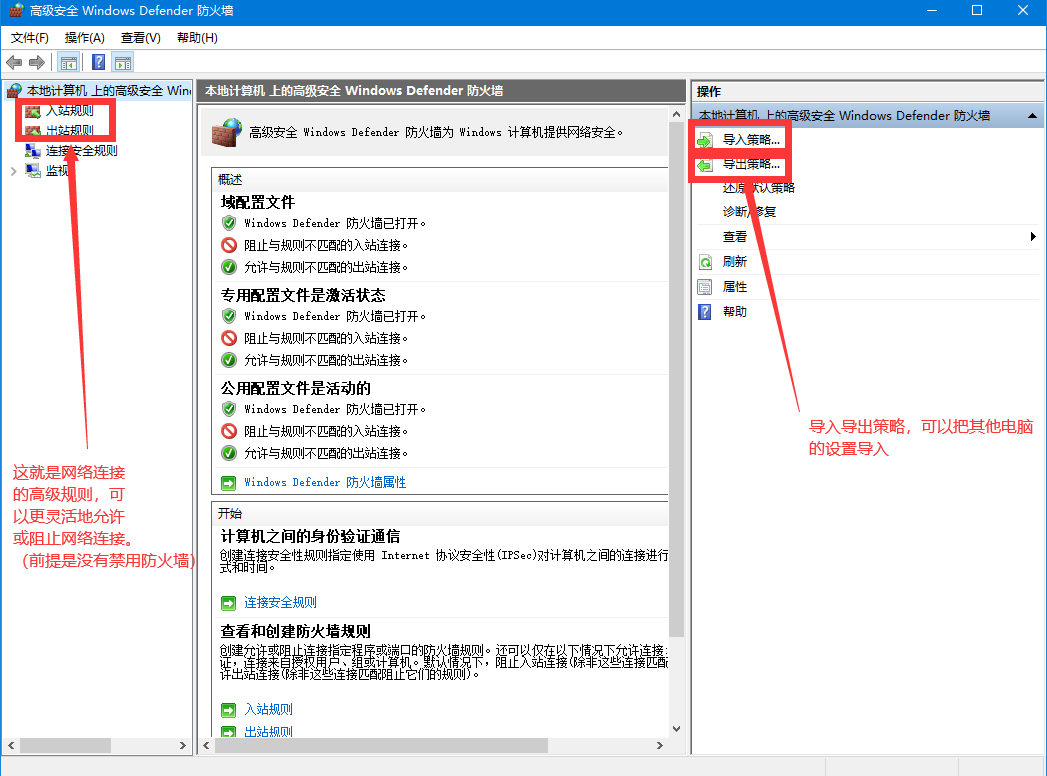
Task: Click 还原默认策略 action
Action: coord(759,188)
